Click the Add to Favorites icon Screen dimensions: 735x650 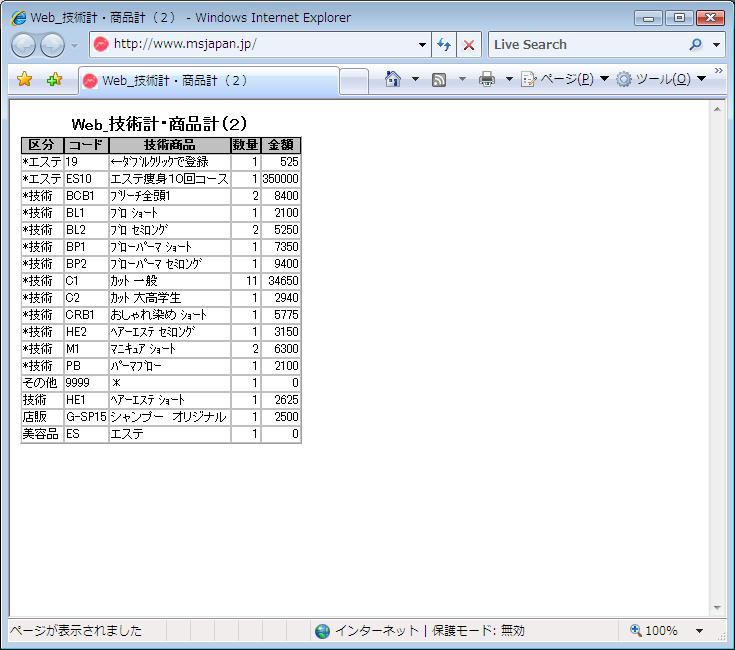click(x=54, y=80)
